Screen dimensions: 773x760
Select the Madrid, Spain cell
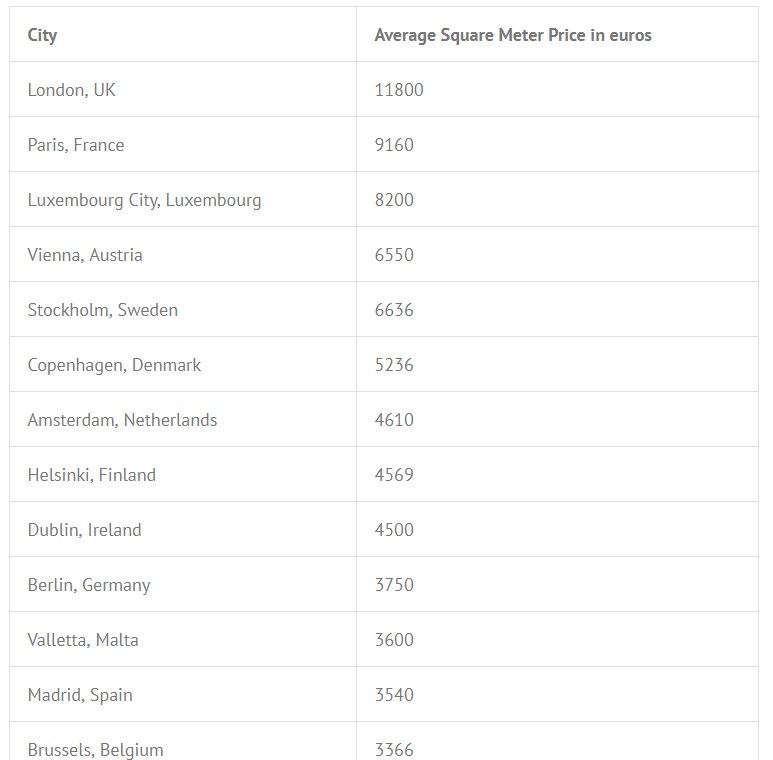pyautogui.click(x=80, y=695)
